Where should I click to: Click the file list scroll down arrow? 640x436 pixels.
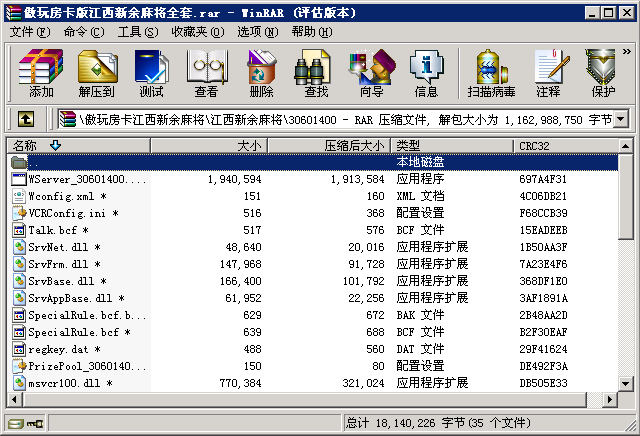(625, 383)
